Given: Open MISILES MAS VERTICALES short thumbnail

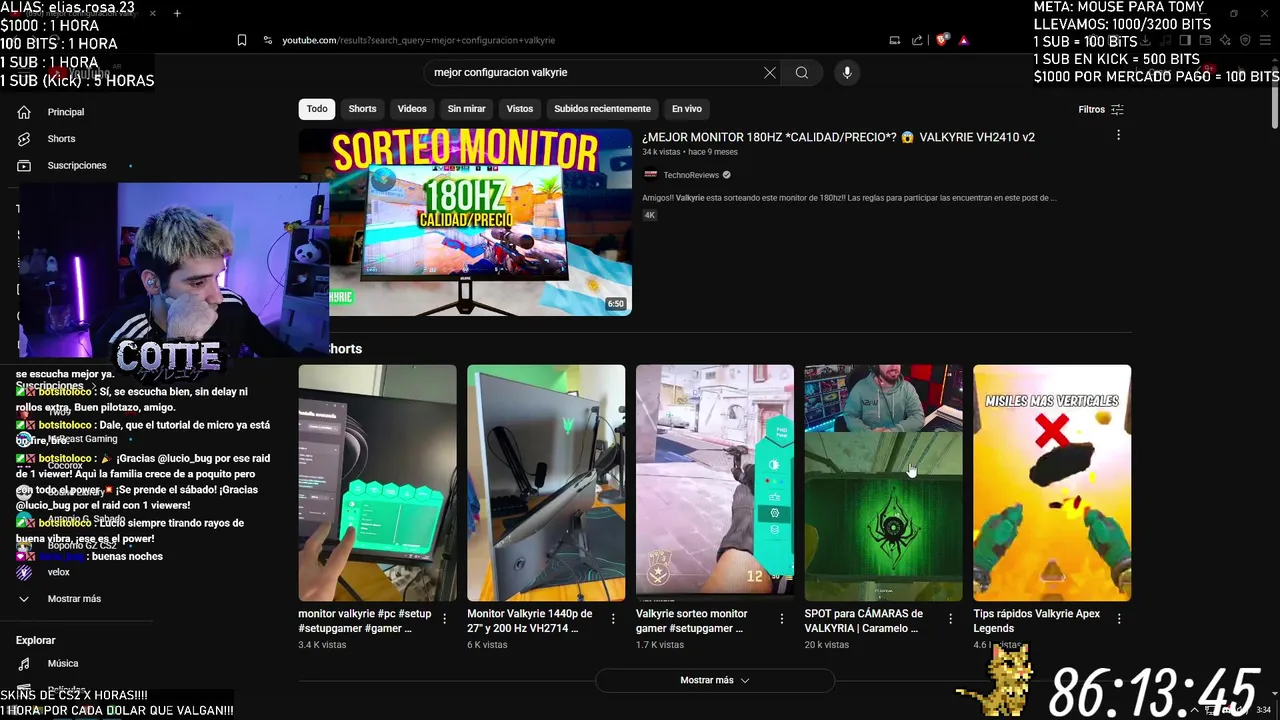Looking at the screenshot, I should [x=1052, y=483].
